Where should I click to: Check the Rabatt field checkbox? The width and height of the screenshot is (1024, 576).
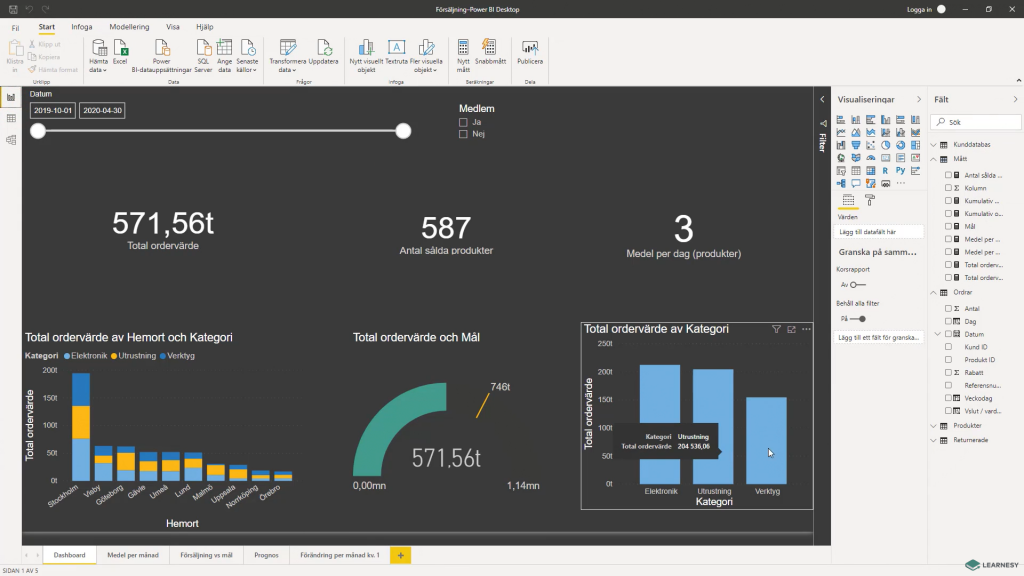(x=948, y=372)
